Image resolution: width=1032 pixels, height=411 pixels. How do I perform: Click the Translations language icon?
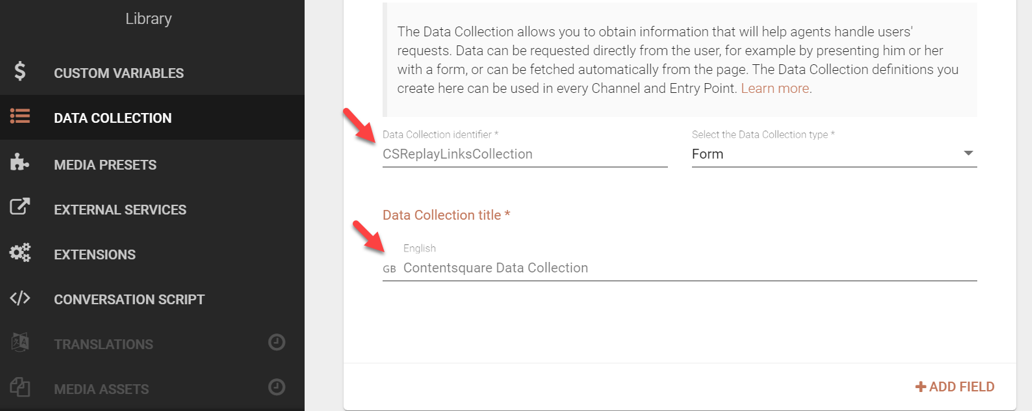click(20, 343)
